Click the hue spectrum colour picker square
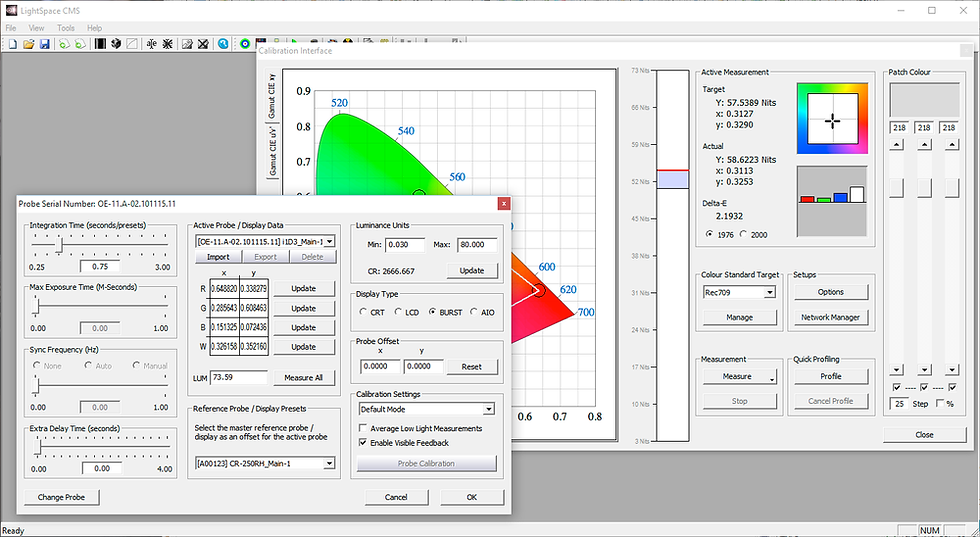980x537 pixels. click(832, 118)
